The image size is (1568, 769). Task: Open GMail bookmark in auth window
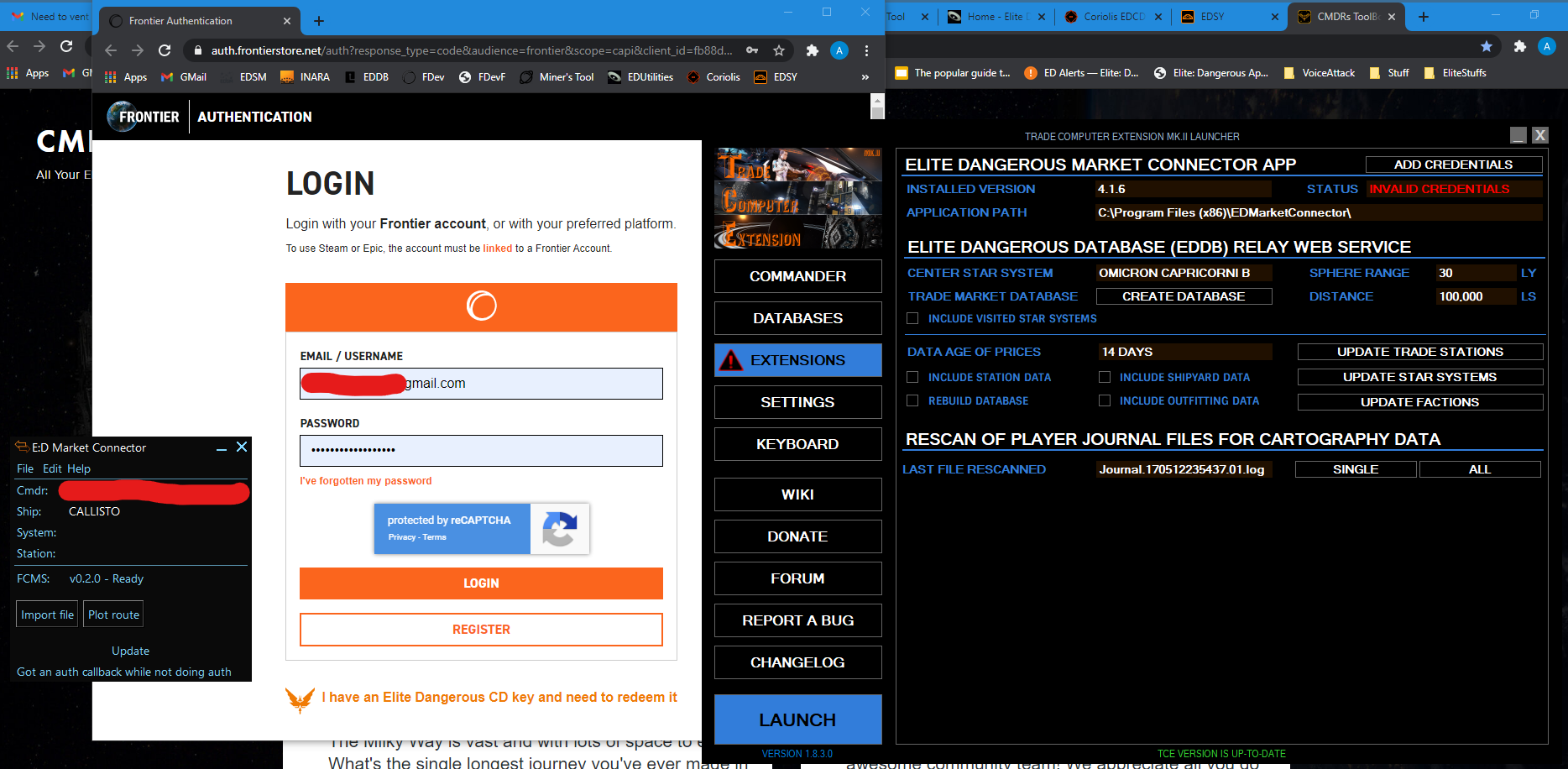pyautogui.click(x=184, y=77)
